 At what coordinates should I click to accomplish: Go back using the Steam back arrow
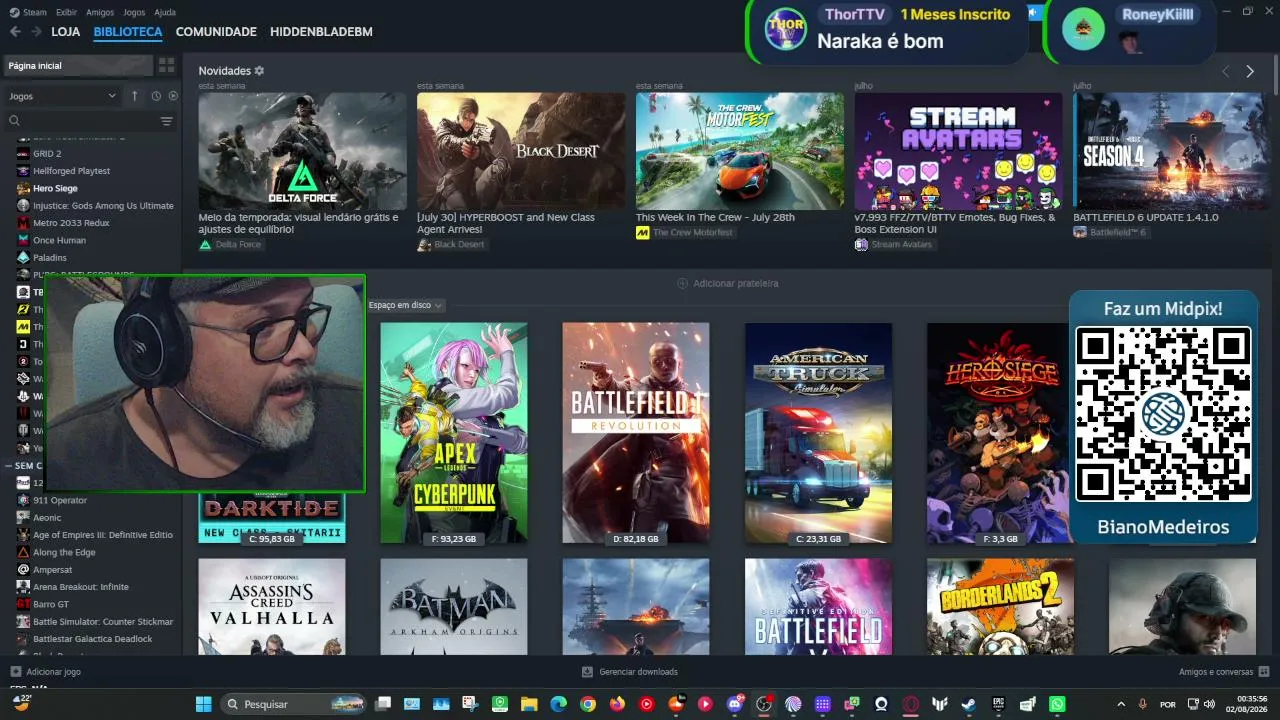[x=15, y=32]
